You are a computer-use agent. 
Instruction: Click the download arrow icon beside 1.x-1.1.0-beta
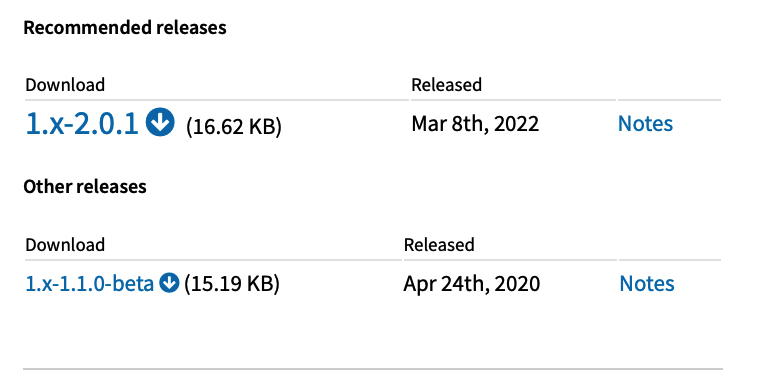pos(169,283)
